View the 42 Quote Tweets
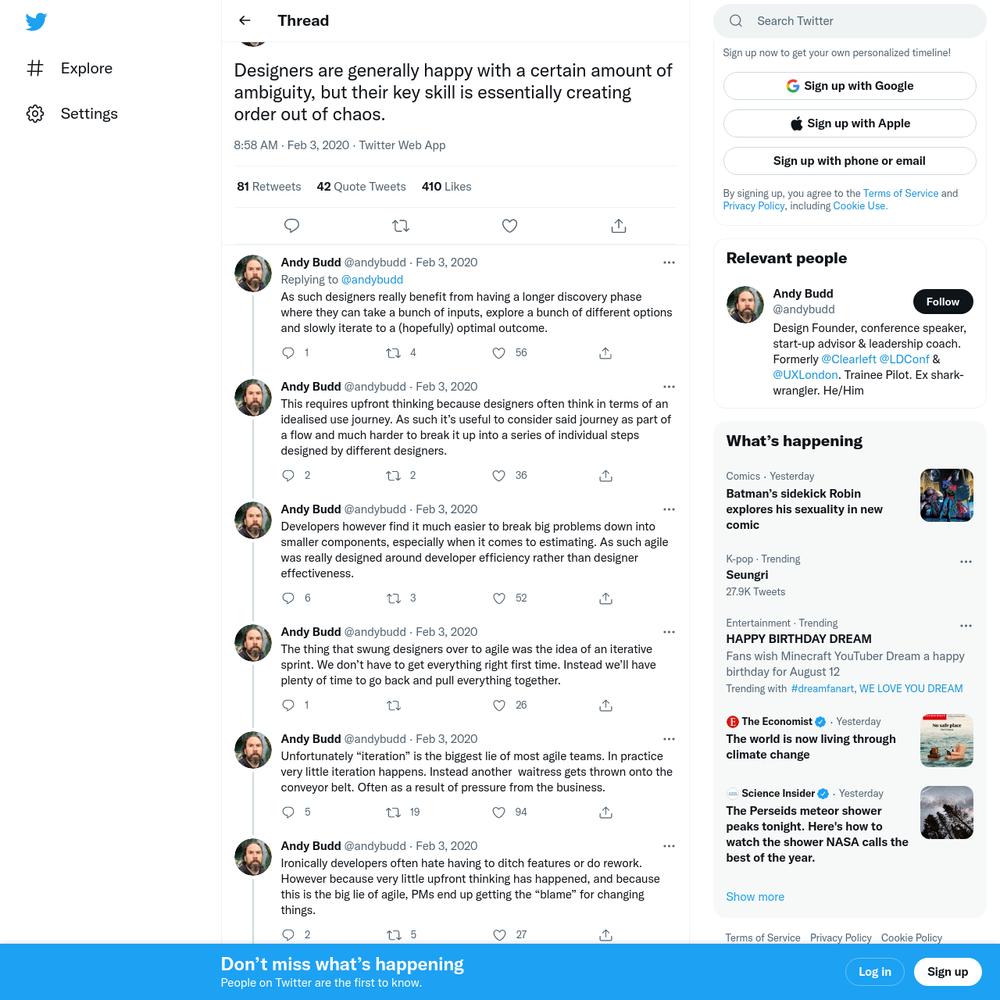The width and height of the screenshot is (1000, 1000). tap(361, 186)
